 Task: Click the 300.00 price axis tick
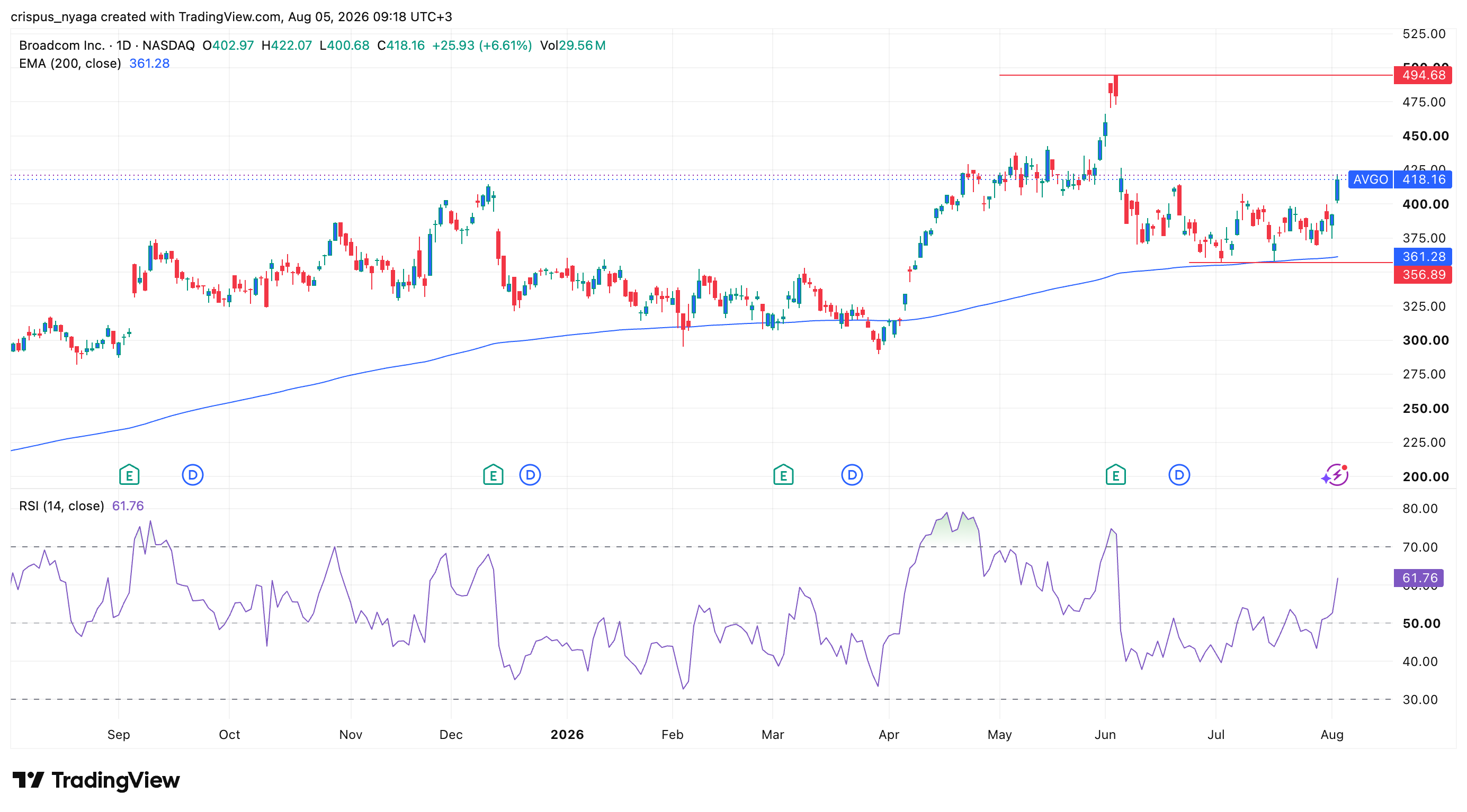click(x=1426, y=340)
